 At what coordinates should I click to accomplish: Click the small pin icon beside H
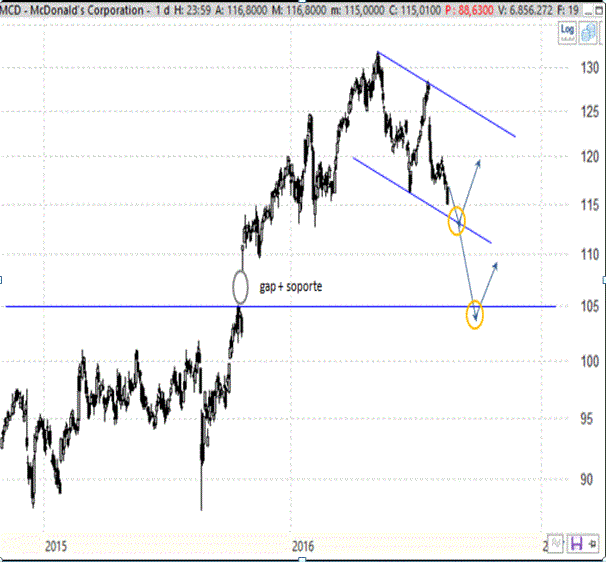592,544
